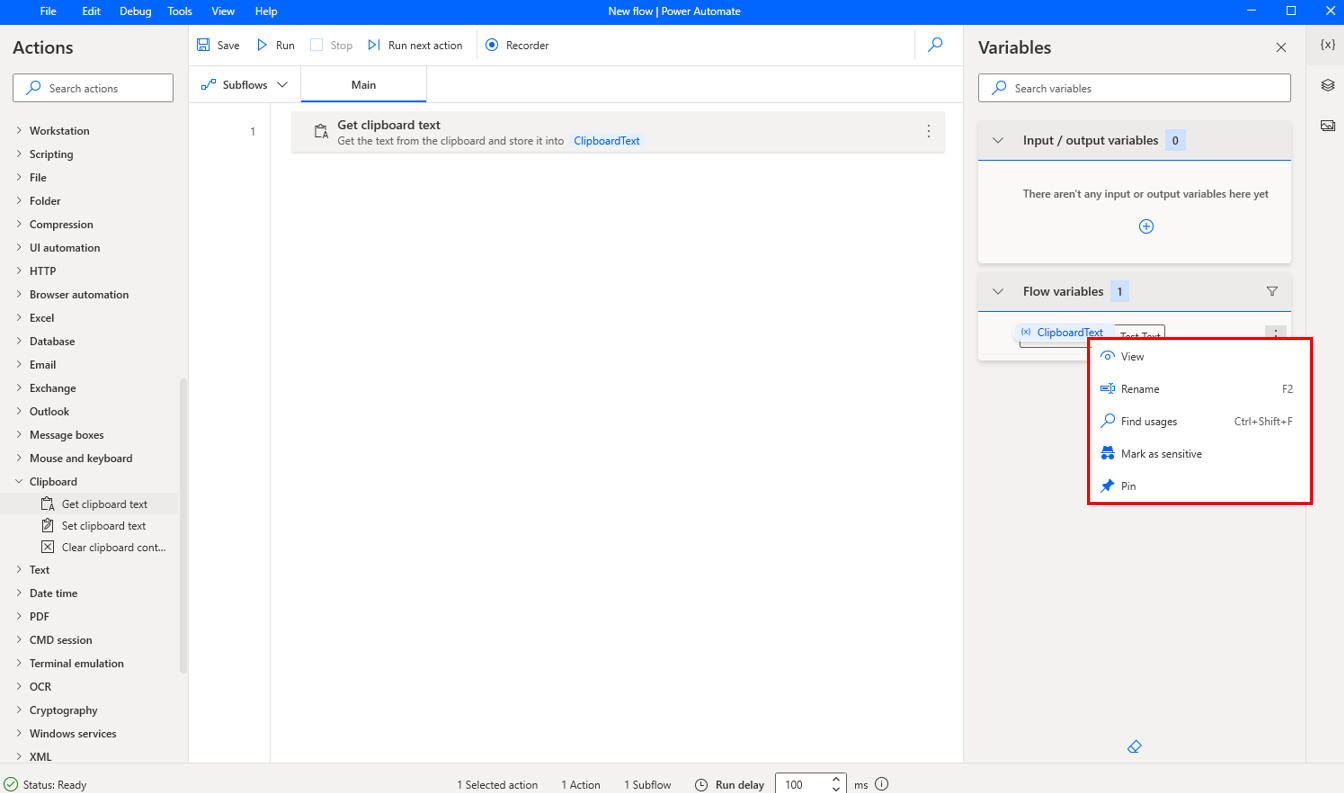Start the Recorder from the toolbar
Image resolution: width=1344 pixels, height=793 pixels.
[516, 45]
